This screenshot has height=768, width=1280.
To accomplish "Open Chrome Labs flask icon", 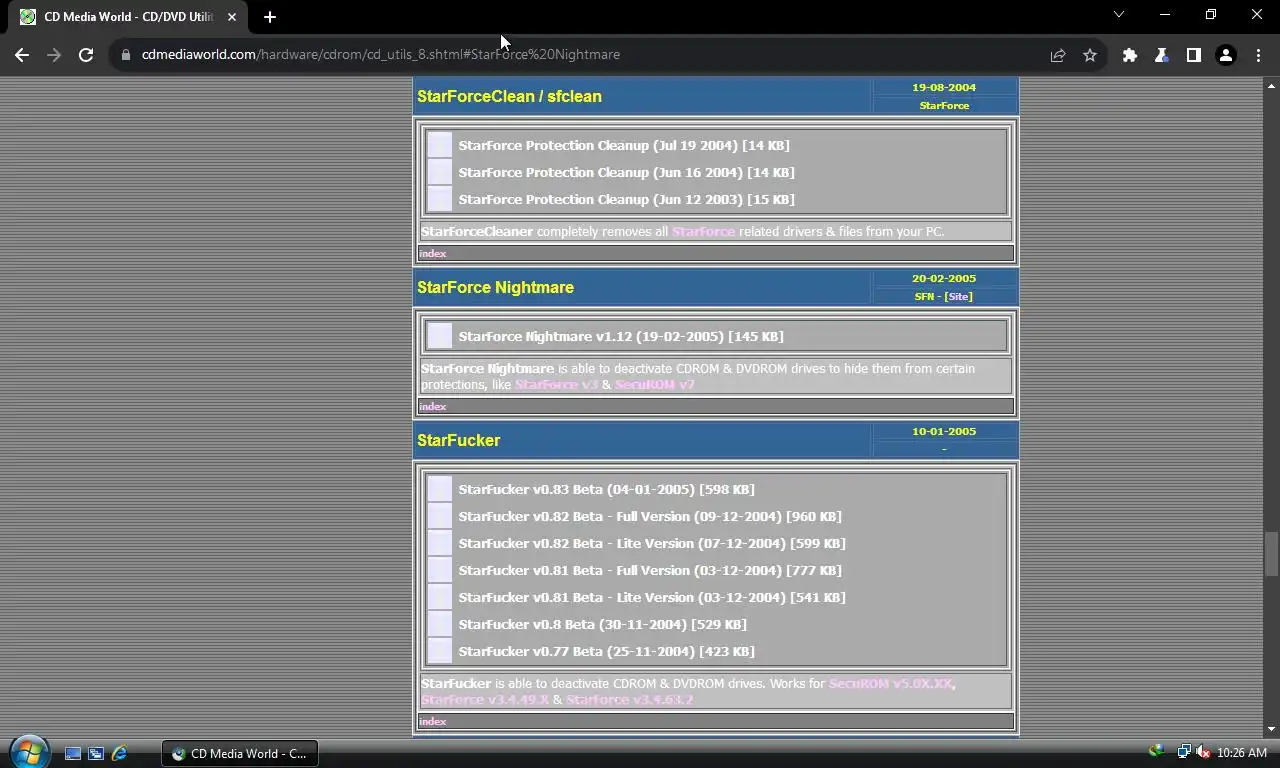I will (1162, 55).
